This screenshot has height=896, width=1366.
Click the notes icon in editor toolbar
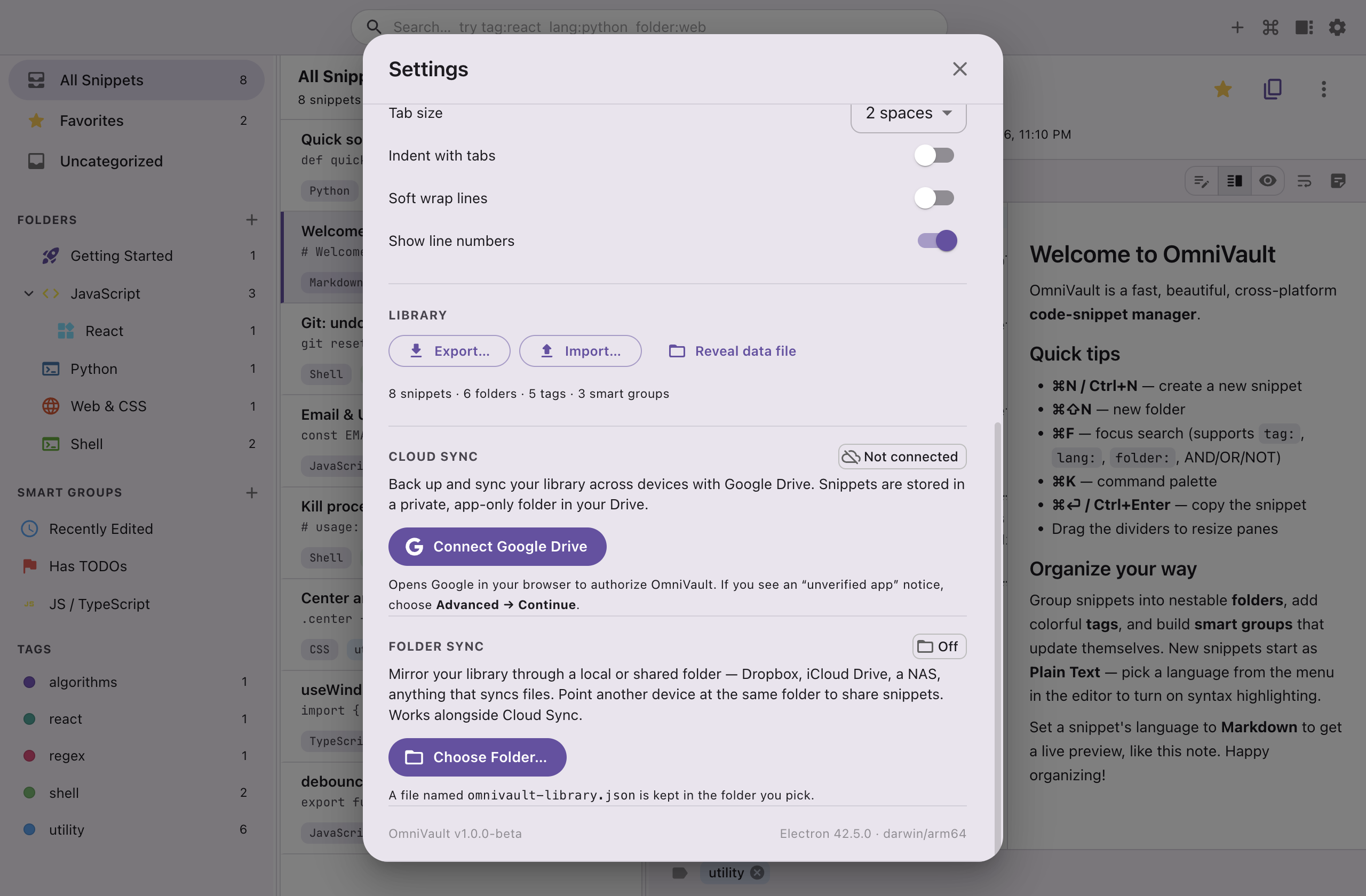pyautogui.click(x=1338, y=181)
